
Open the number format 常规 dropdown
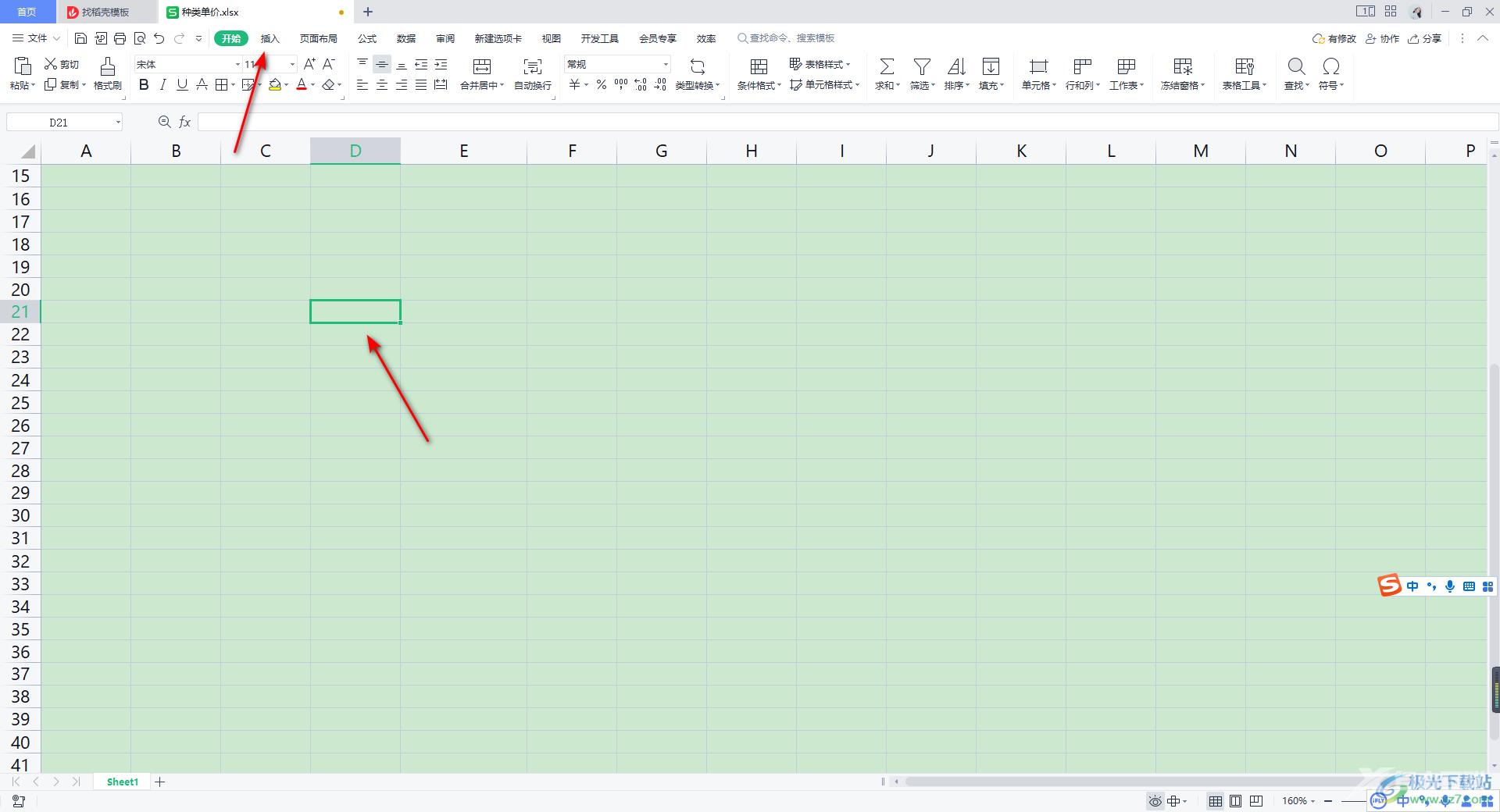pyautogui.click(x=666, y=64)
